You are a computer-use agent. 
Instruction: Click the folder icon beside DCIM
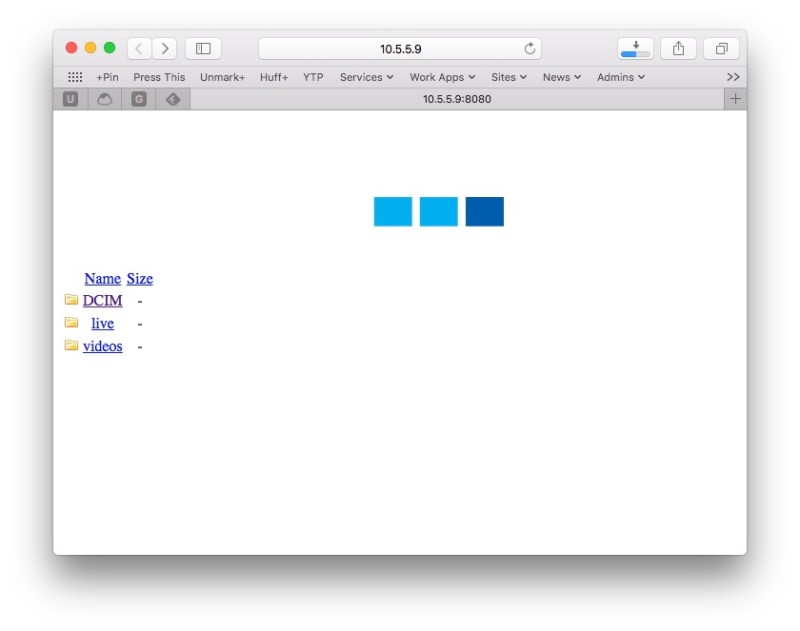click(x=71, y=299)
